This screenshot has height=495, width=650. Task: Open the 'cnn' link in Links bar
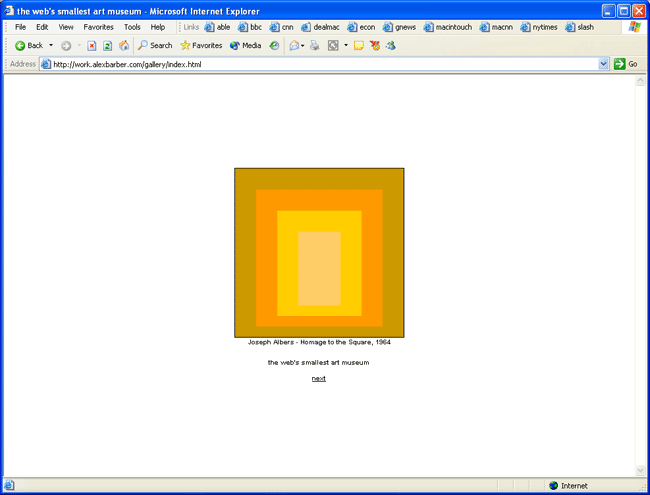(x=281, y=27)
